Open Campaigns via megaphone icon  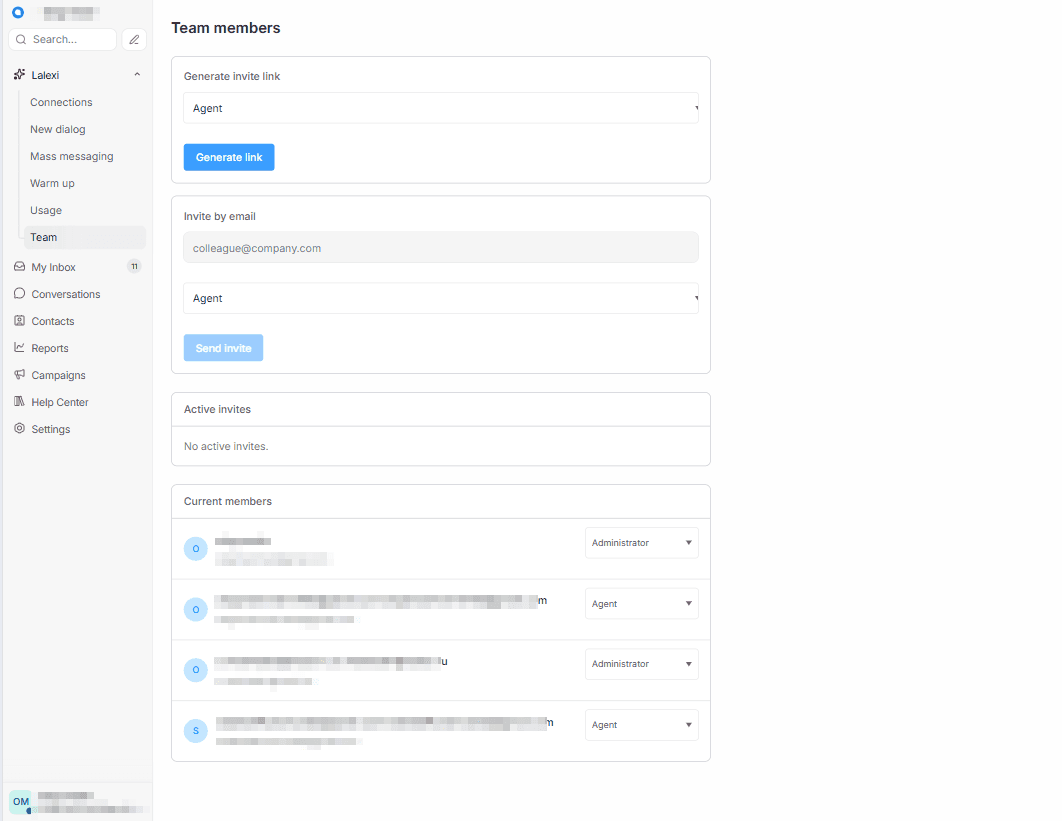20,375
